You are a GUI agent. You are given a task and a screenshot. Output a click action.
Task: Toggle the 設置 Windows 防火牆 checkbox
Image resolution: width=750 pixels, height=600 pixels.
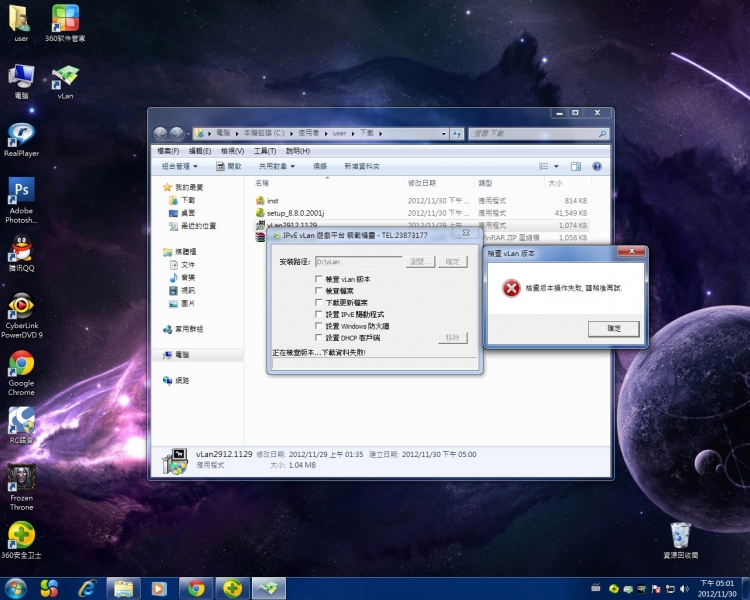point(319,326)
